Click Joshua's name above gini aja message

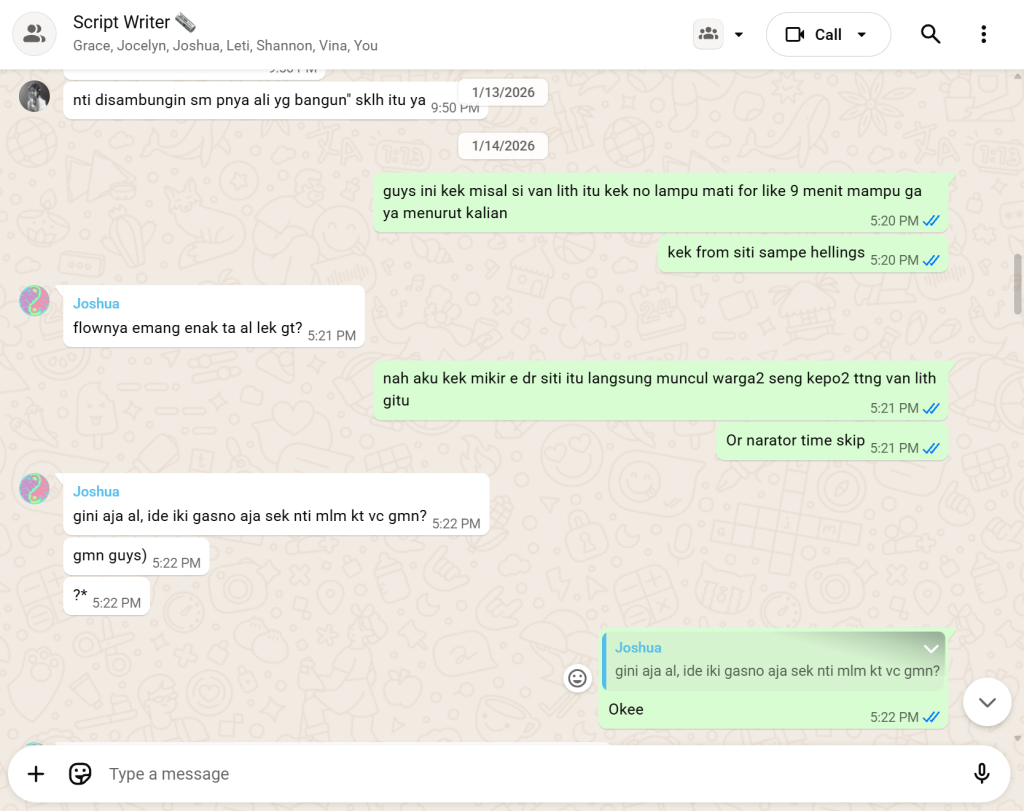click(96, 491)
